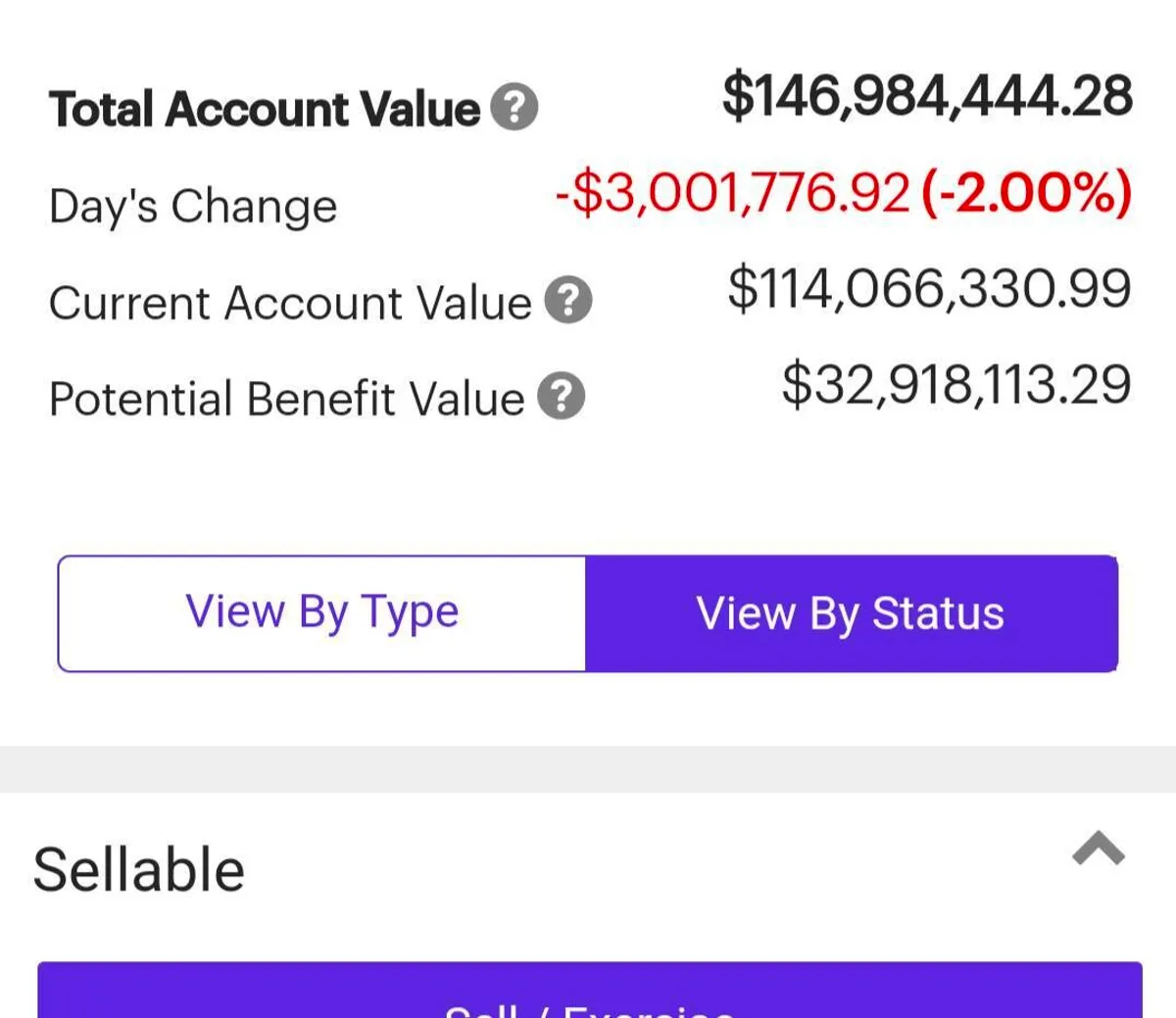Tap the Current Account Value help icon
The width and height of the screenshot is (1176, 1018).
click(568, 301)
